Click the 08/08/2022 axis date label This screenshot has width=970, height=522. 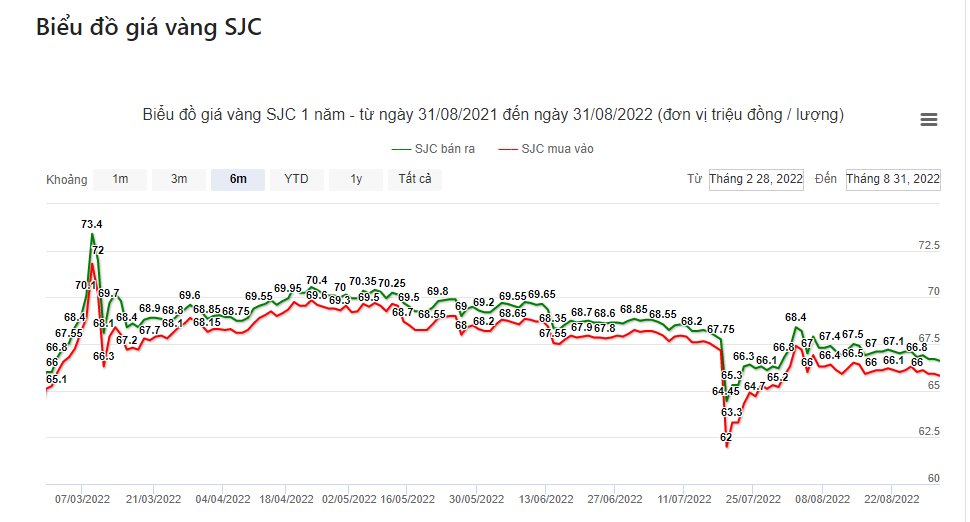[823, 499]
